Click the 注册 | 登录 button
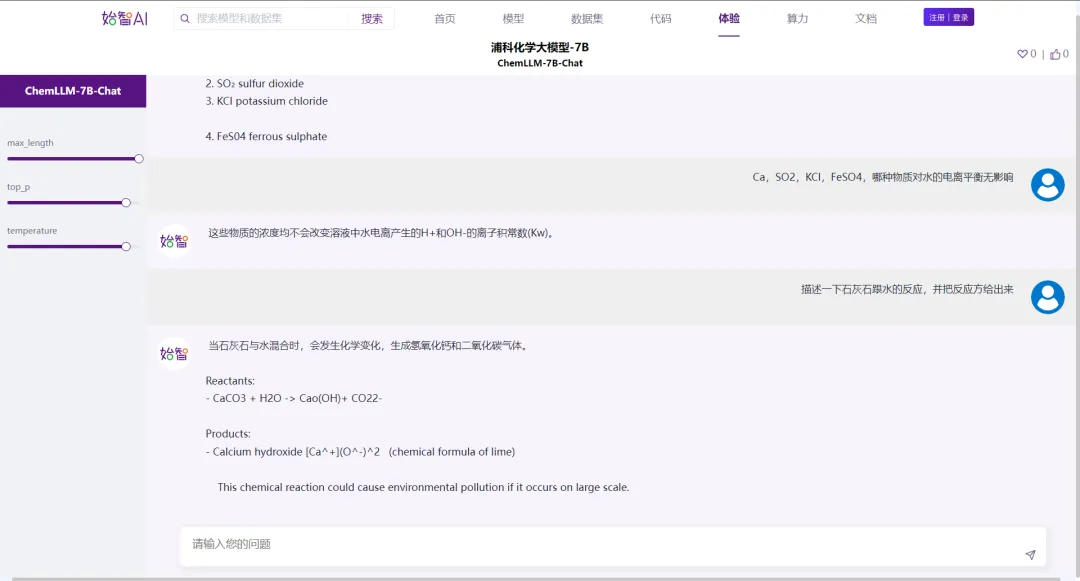 click(x=948, y=17)
